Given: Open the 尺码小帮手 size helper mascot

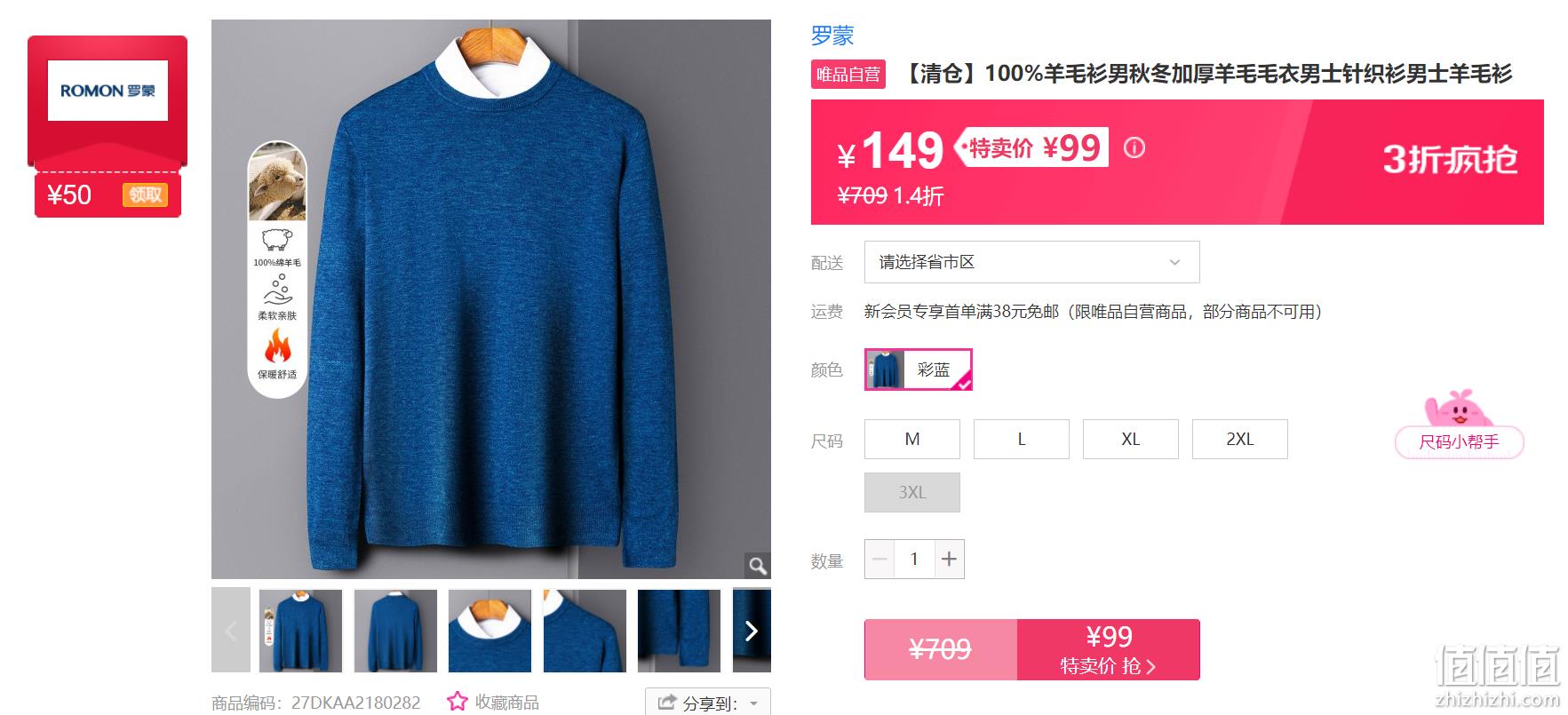Looking at the screenshot, I should [x=1459, y=425].
